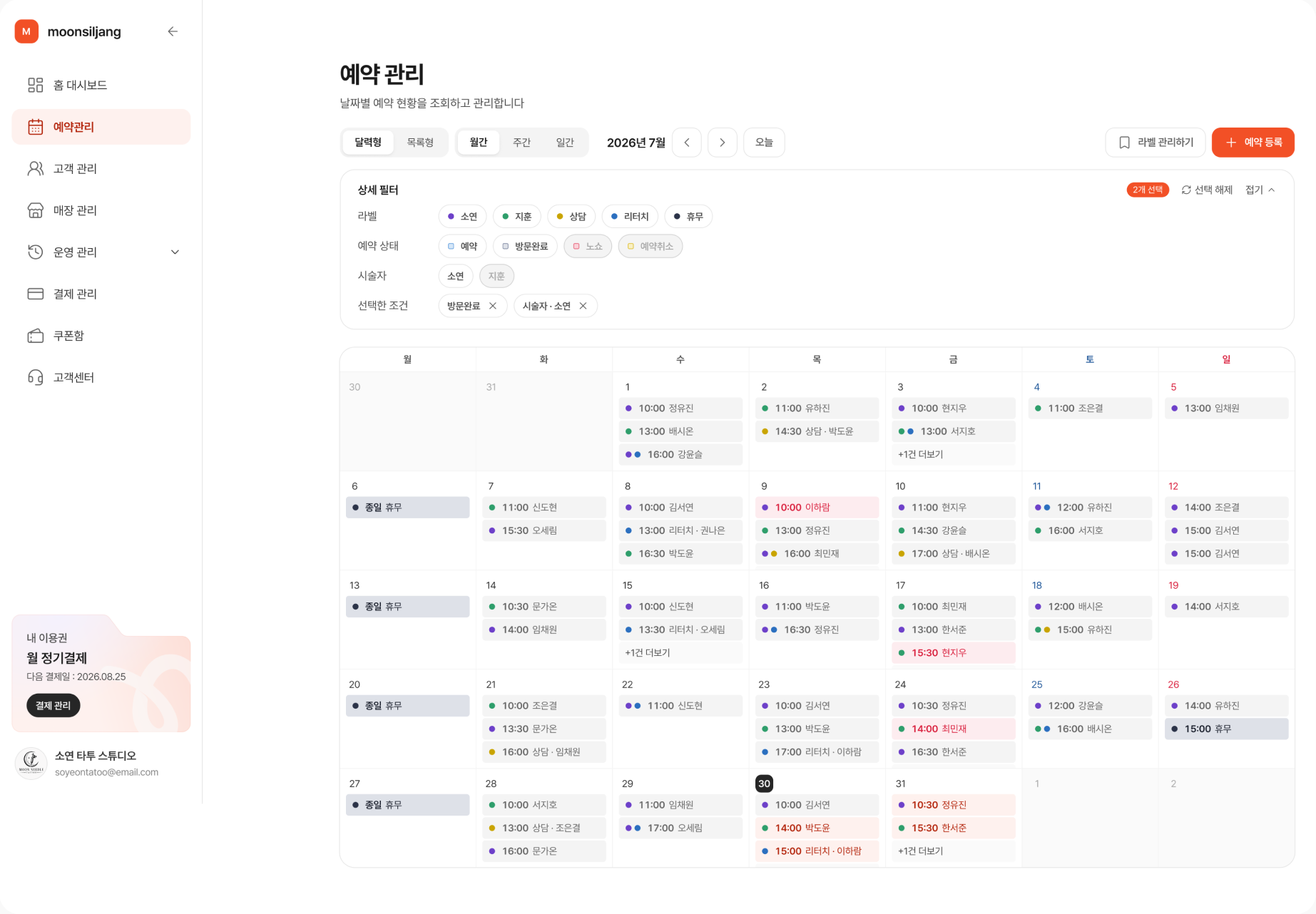
Task: Toggle the 노쇼 status filter
Action: click(x=588, y=246)
